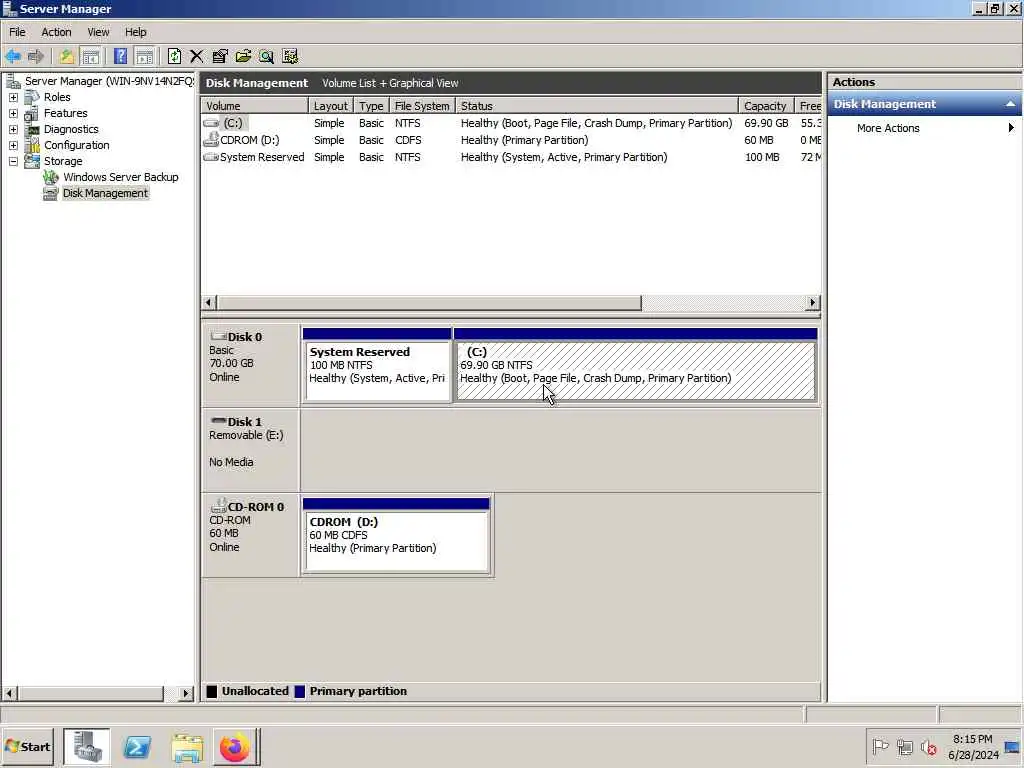Select Windows Server Backup in tree
The image size is (1024, 768).
coord(120,177)
